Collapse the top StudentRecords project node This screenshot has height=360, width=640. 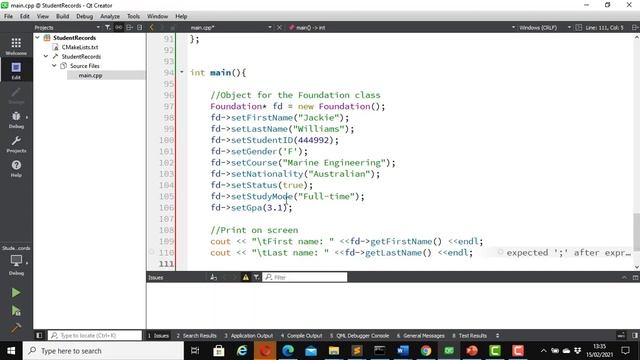[x=38, y=38]
